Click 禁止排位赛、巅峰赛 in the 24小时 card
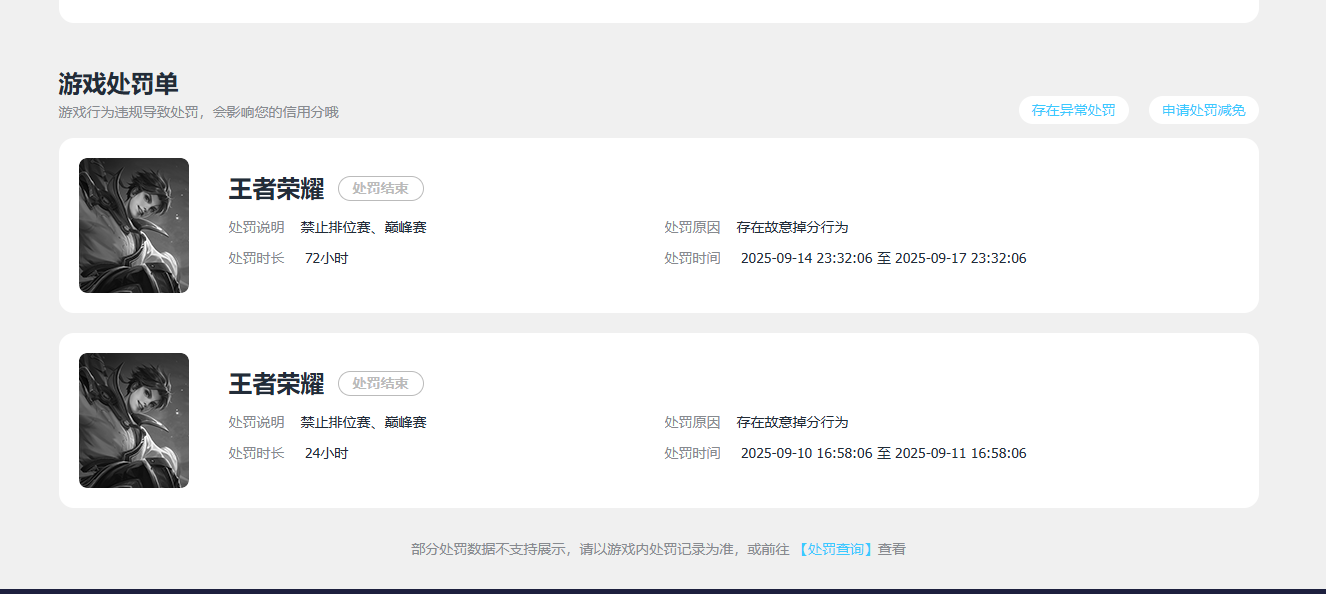The image size is (1326, 594). [364, 422]
